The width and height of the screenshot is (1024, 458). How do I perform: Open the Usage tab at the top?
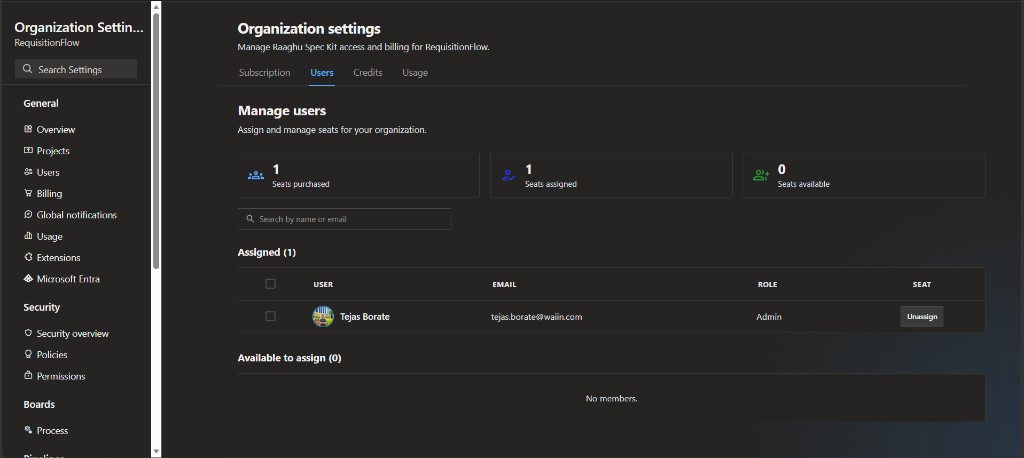415,73
